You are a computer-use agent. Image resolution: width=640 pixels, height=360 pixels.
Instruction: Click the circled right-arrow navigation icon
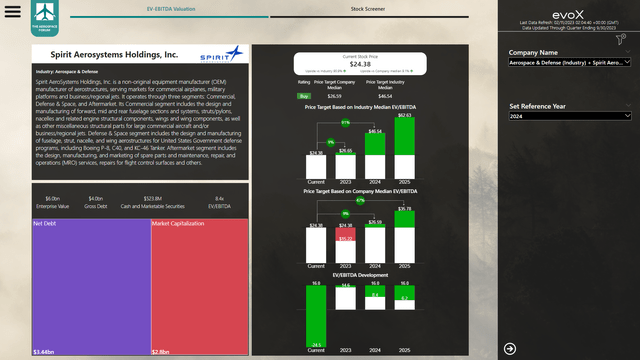510,349
